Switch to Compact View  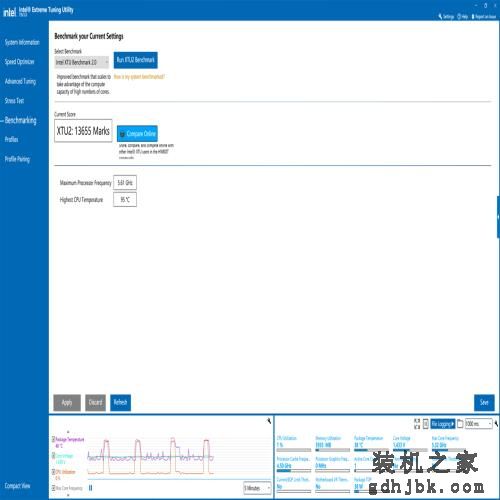(17, 486)
